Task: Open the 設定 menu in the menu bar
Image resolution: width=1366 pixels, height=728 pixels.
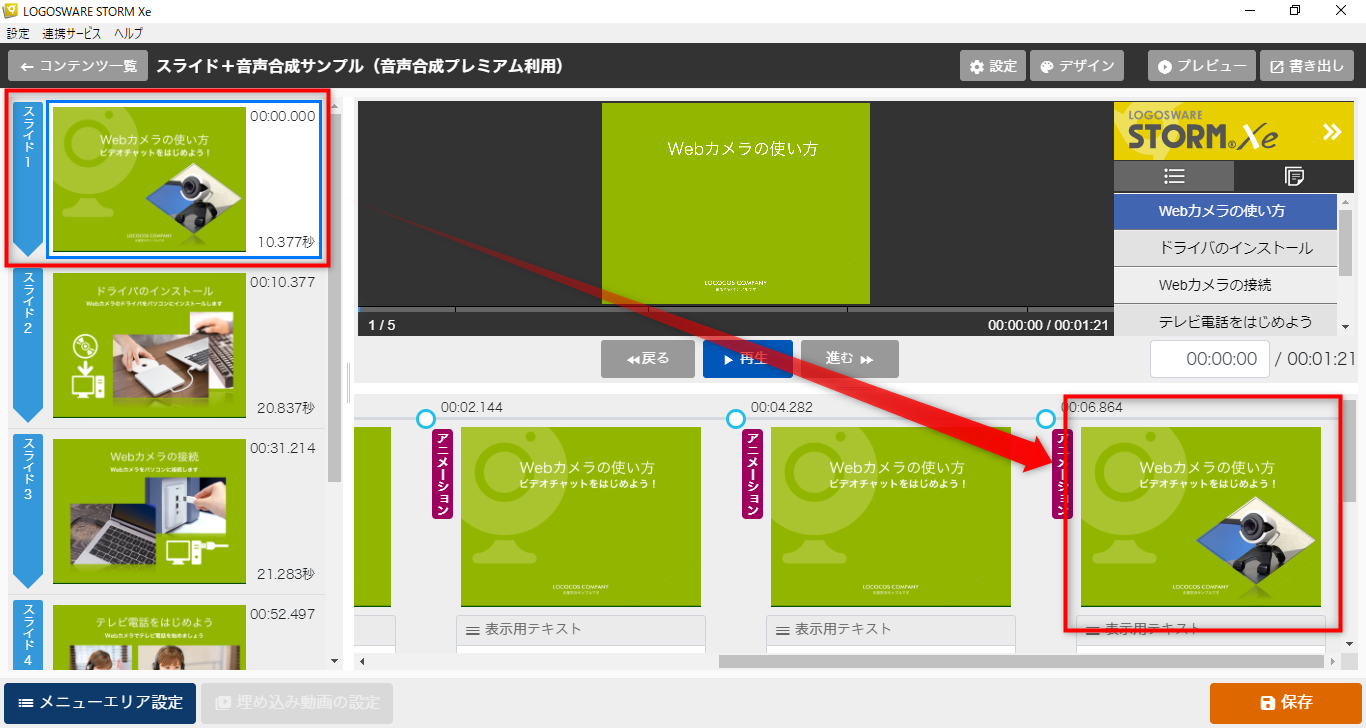Action: pos(18,33)
